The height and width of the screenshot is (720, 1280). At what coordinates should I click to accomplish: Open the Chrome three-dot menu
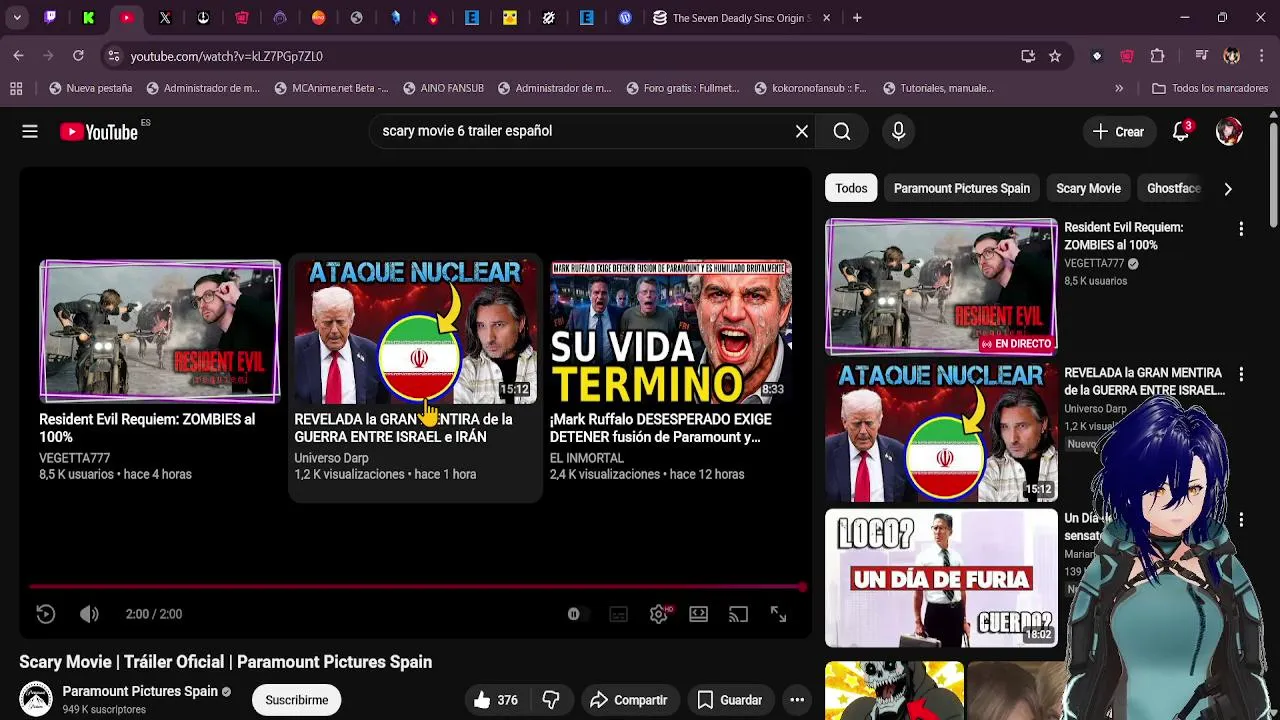click(1261, 56)
